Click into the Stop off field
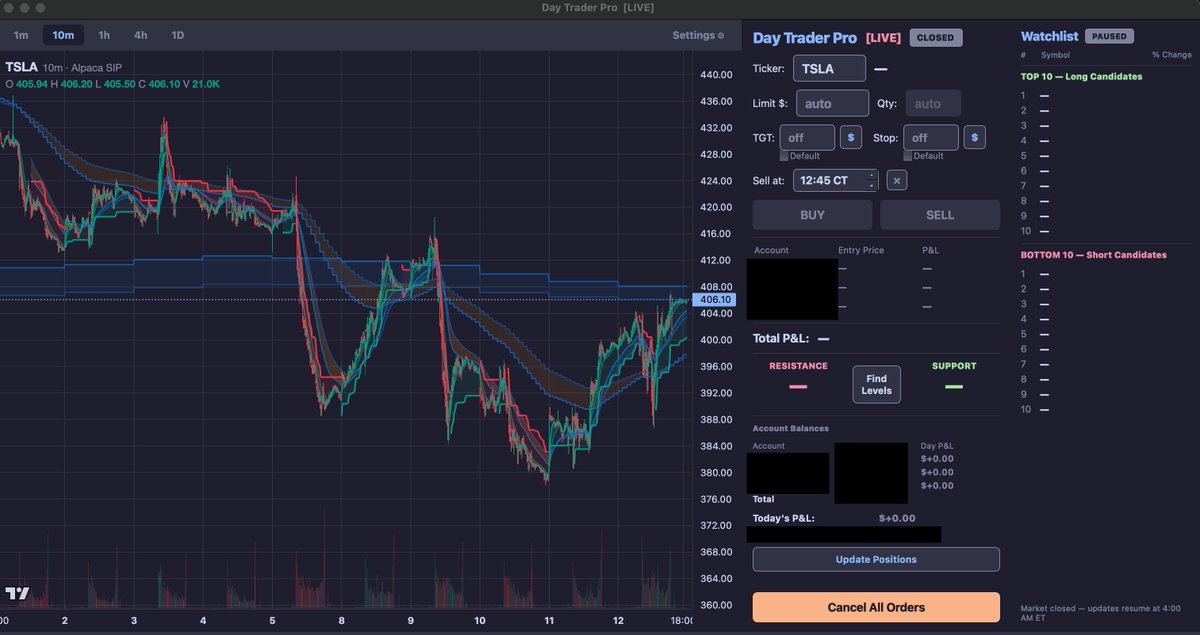Screen dimensions: 1200x635 click(x=931, y=138)
